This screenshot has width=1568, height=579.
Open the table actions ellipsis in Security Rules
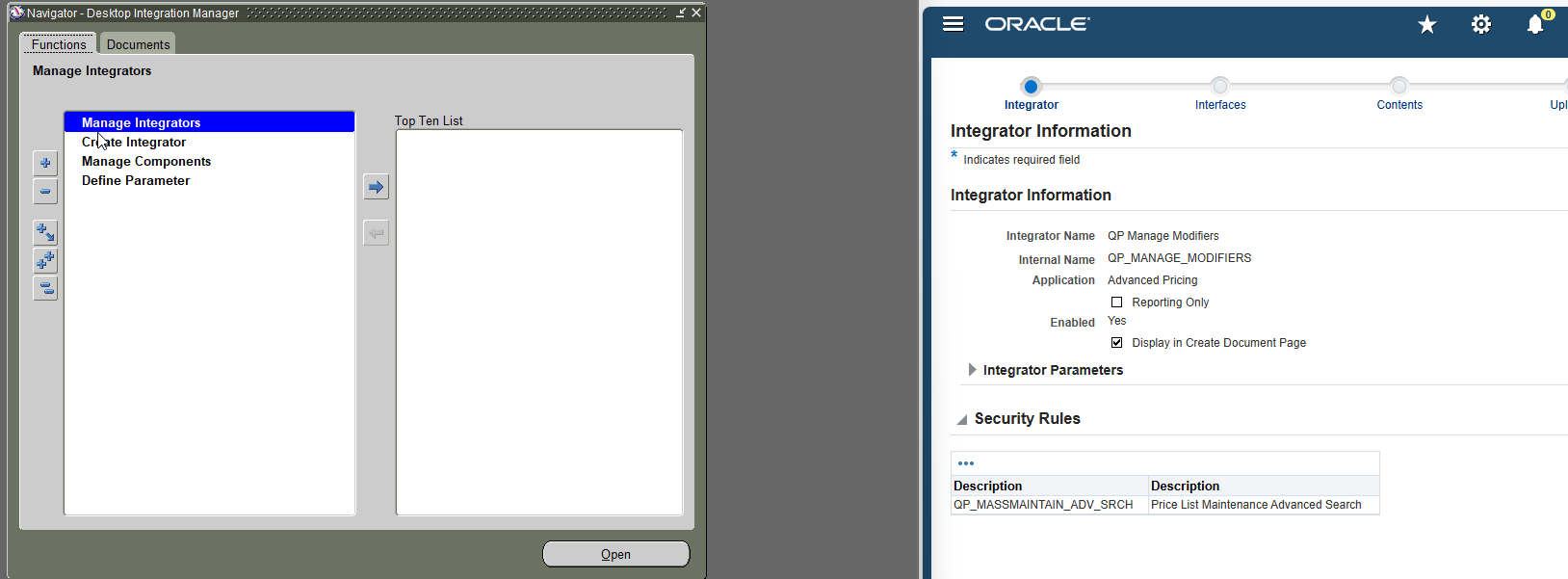pos(966,463)
